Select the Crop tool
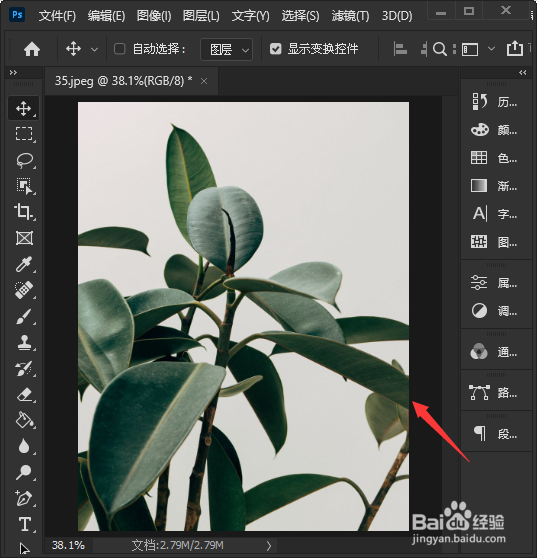Image resolution: width=537 pixels, height=558 pixels. coord(24,212)
